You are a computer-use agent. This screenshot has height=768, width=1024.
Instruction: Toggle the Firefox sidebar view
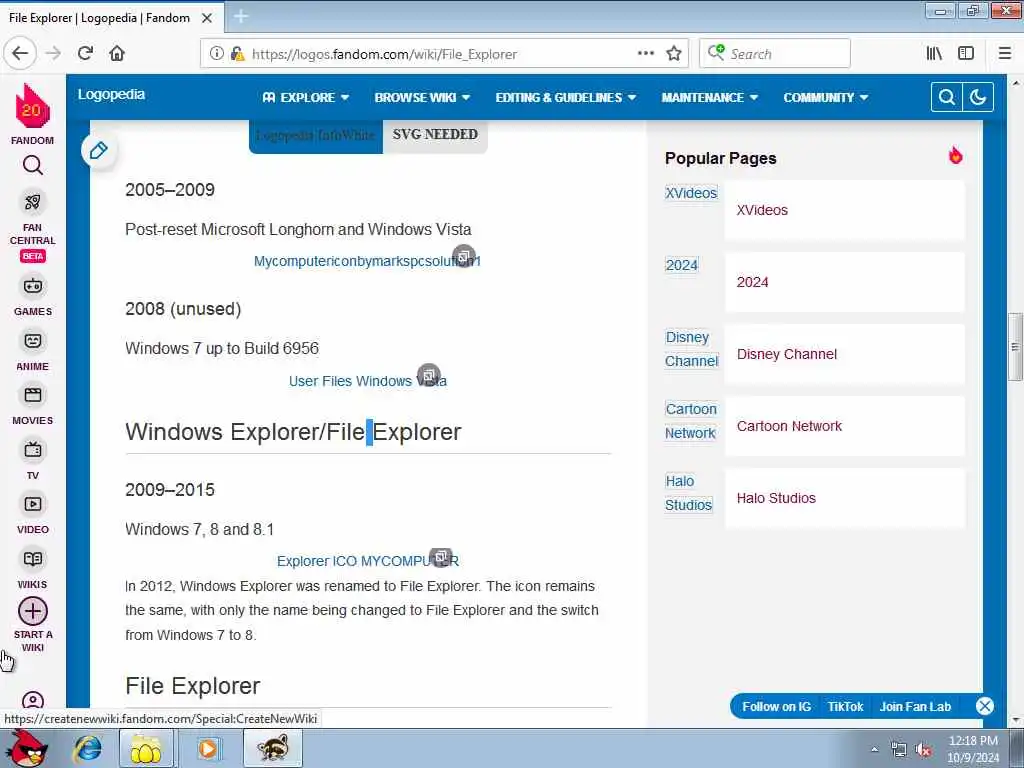tap(966, 54)
